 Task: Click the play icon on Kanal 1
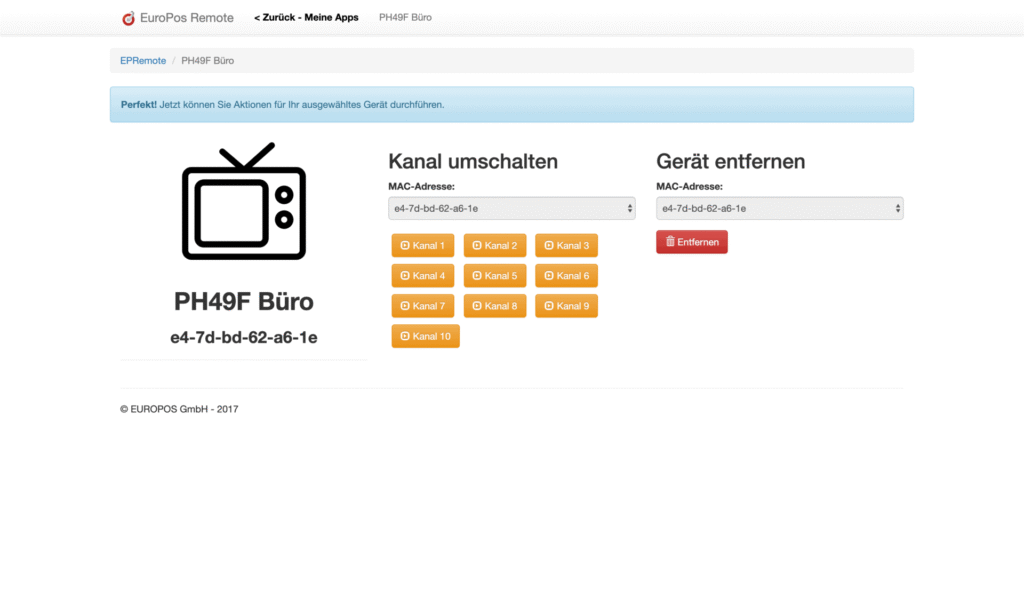(x=405, y=246)
